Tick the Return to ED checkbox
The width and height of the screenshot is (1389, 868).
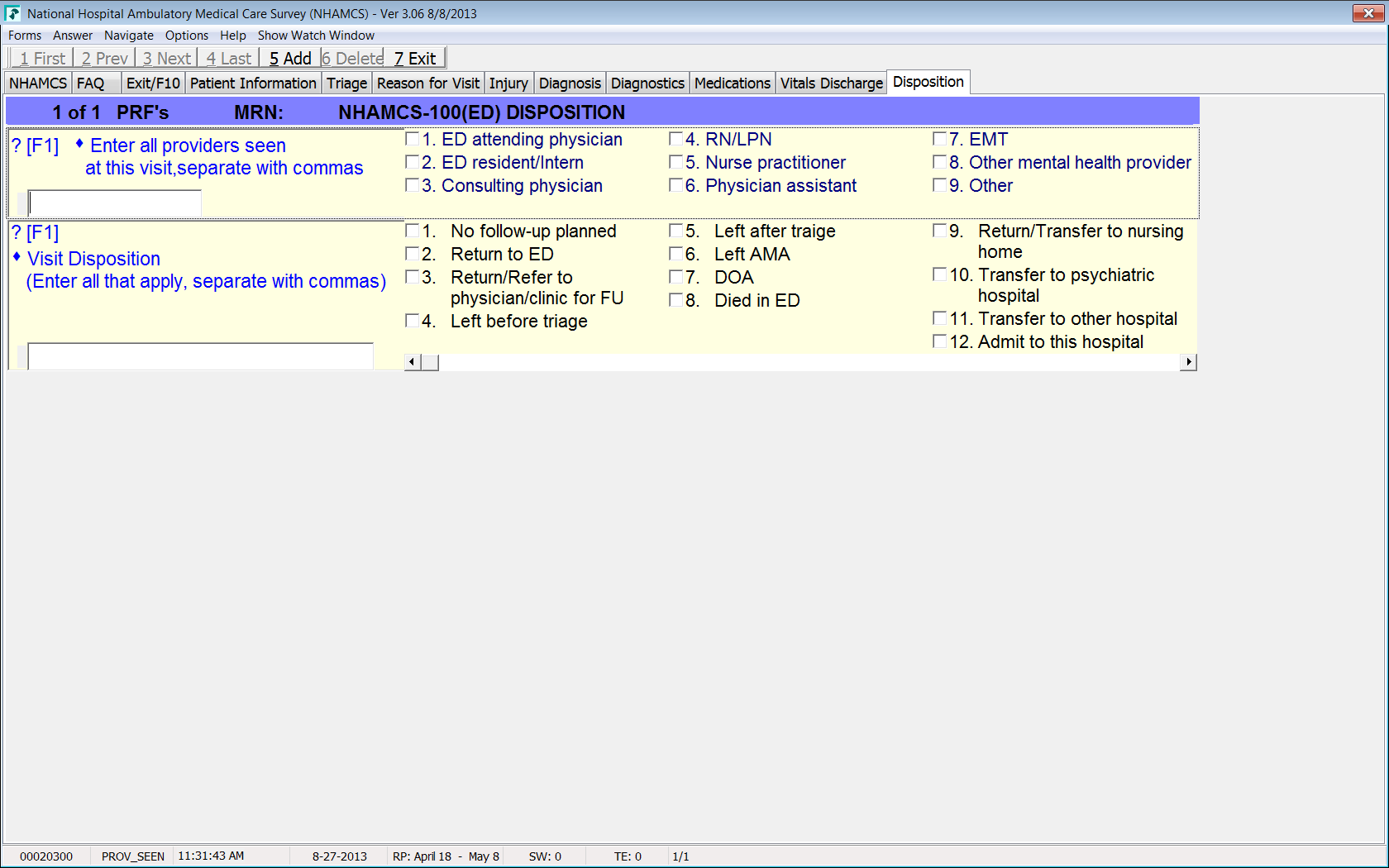click(x=412, y=254)
